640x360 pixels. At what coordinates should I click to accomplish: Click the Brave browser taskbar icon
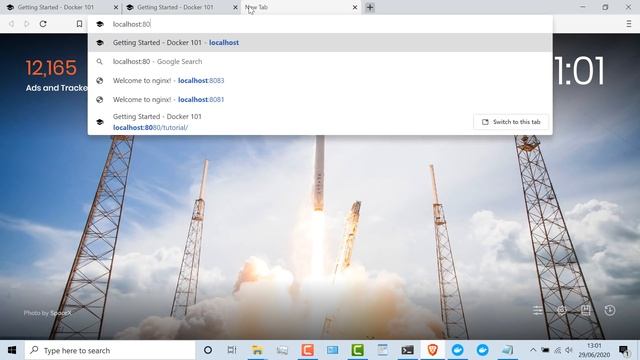[433, 350]
